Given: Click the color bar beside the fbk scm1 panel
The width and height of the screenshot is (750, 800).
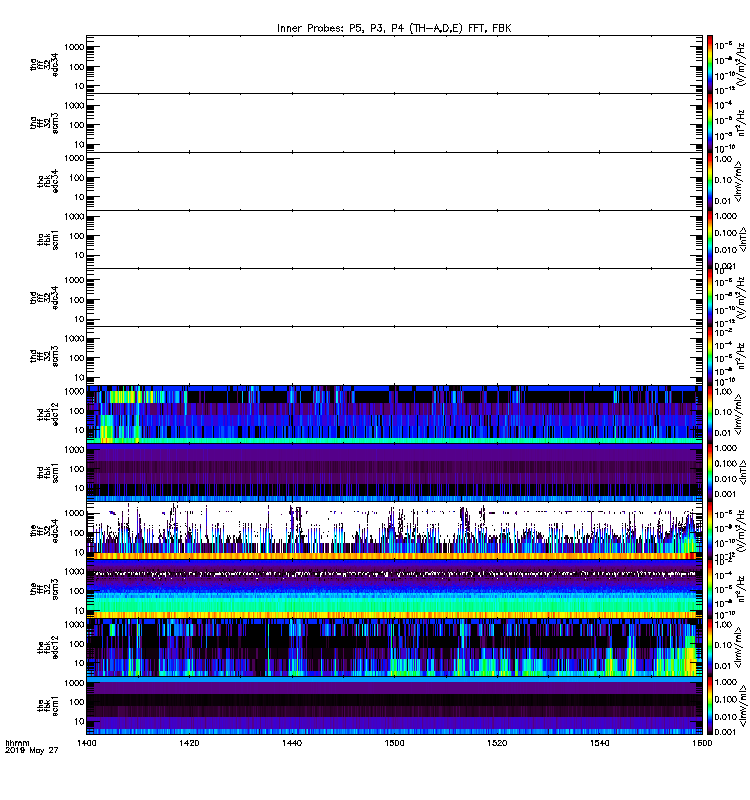Looking at the screenshot, I should tap(709, 706).
